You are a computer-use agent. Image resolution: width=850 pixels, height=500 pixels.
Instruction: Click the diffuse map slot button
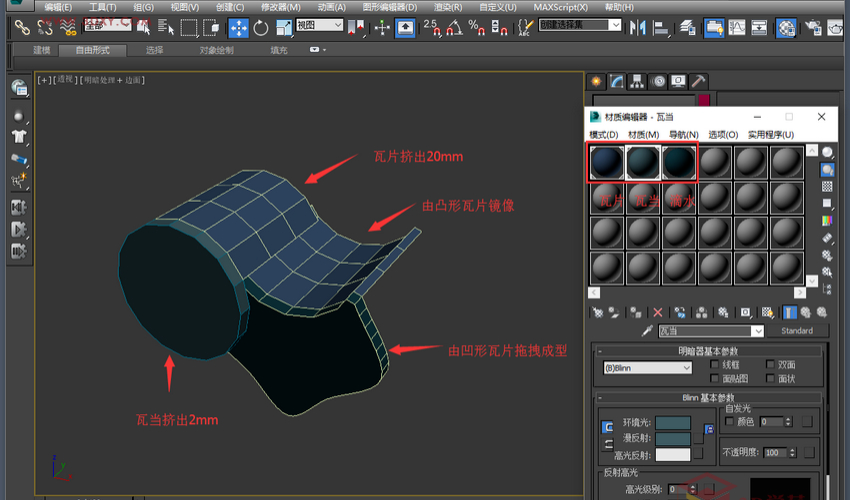tap(698, 438)
